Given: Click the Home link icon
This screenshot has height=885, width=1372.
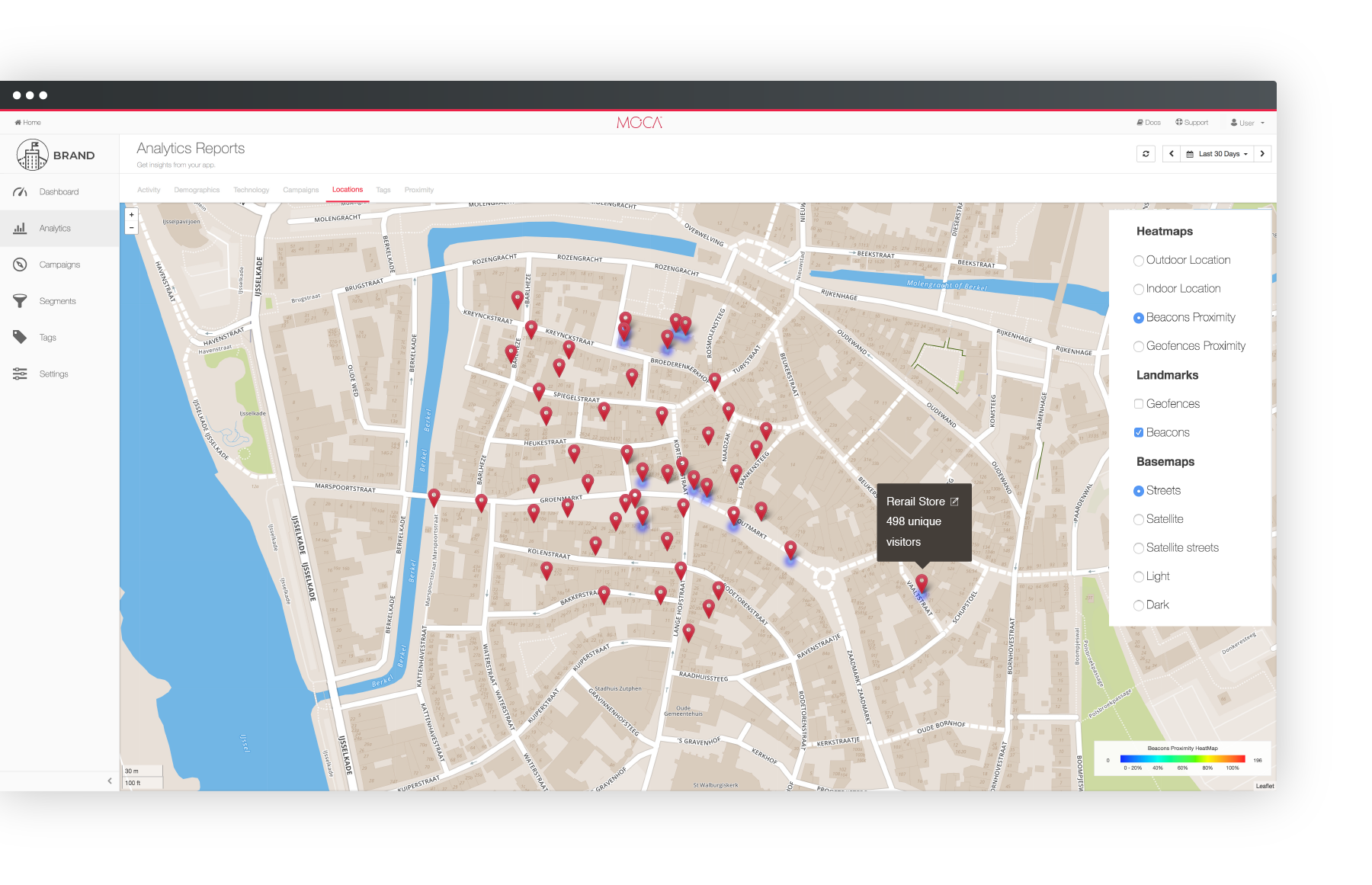Looking at the screenshot, I should click(x=18, y=122).
